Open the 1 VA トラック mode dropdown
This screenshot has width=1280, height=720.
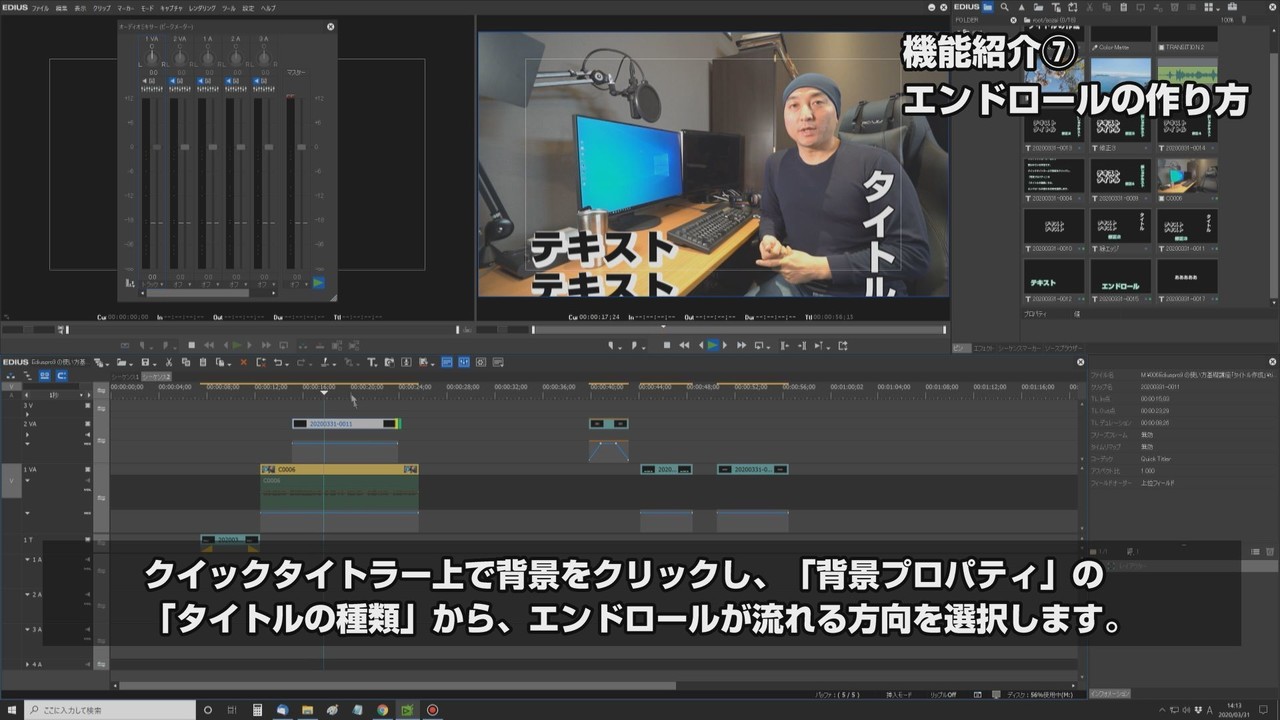point(152,283)
